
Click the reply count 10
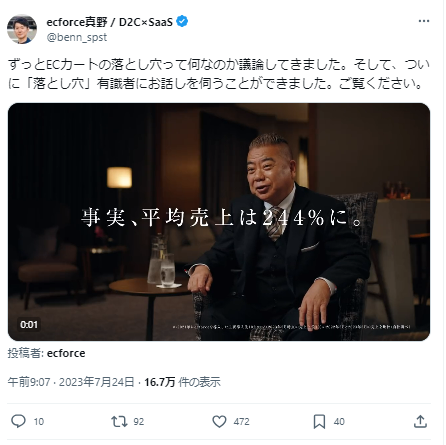tap(39, 422)
